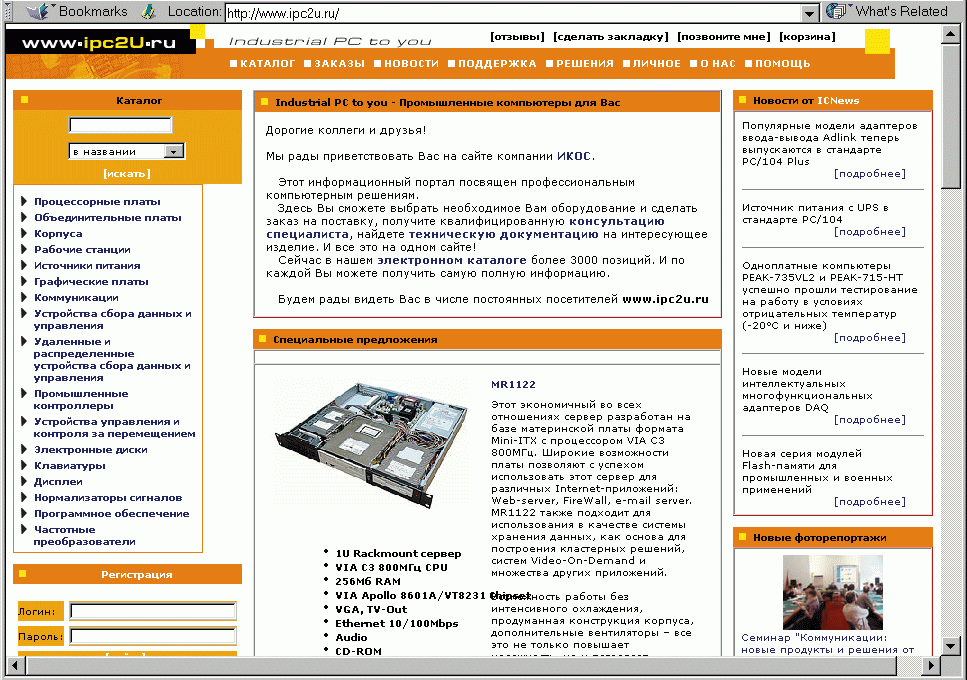Click the ИКОС company link
The width and height of the screenshot is (967, 680).
pyautogui.click(x=574, y=157)
